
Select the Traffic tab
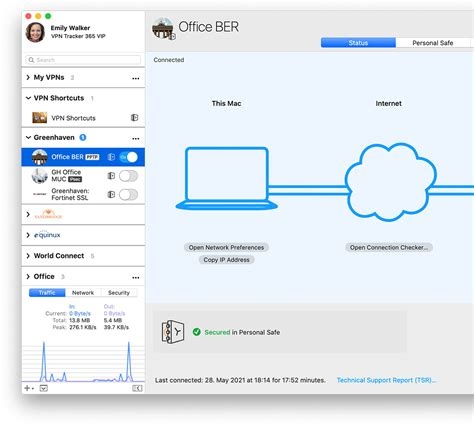click(47, 293)
